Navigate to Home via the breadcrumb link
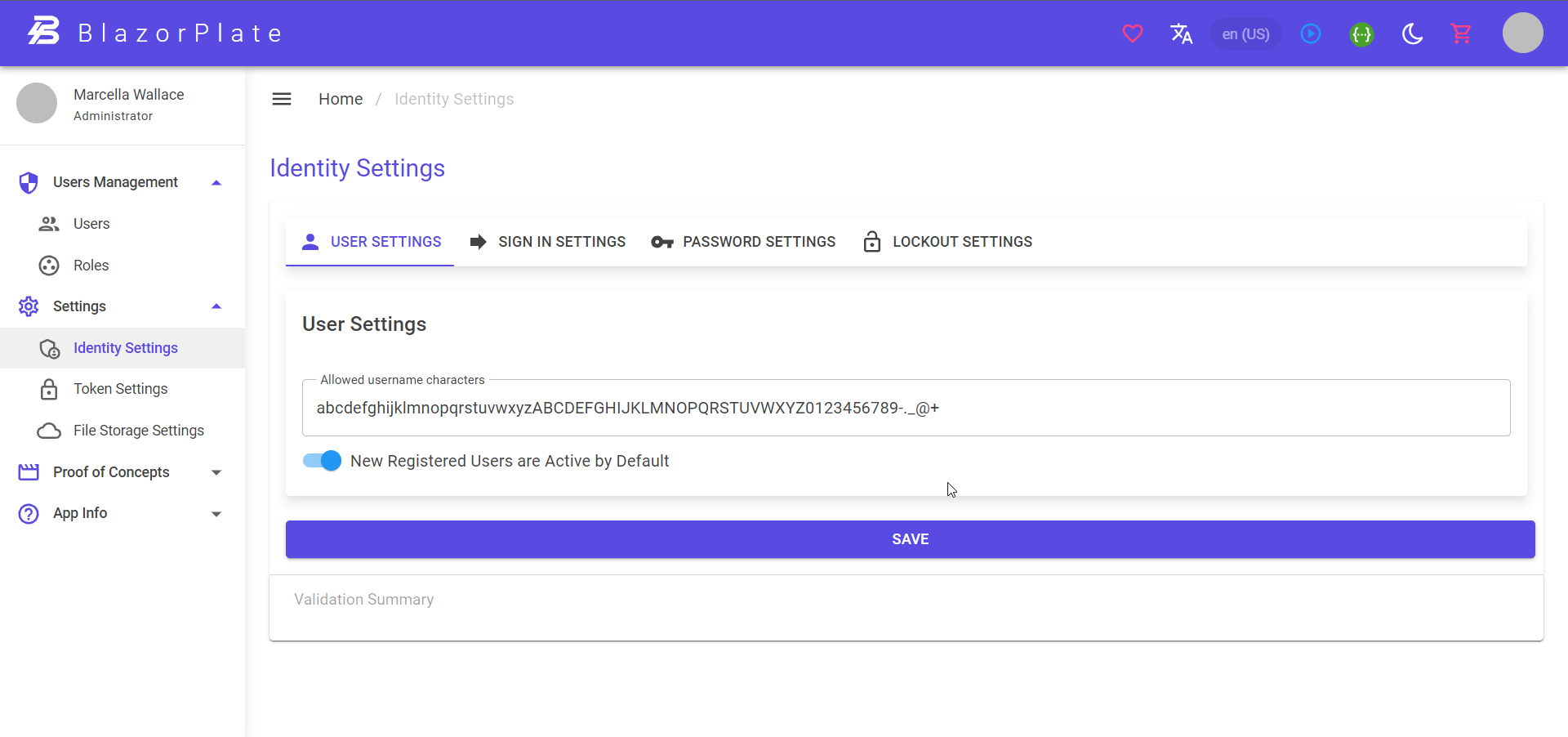 click(x=341, y=98)
